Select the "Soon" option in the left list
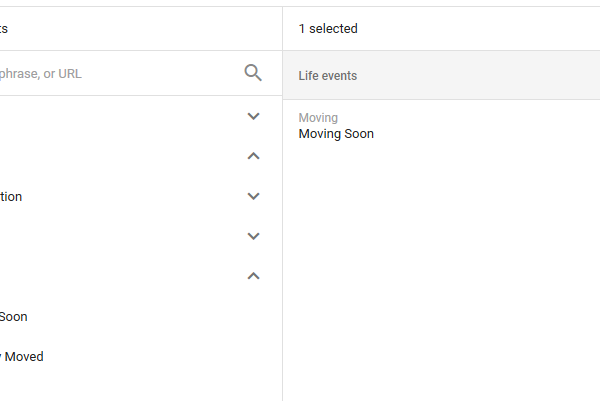This screenshot has width=600, height=401. click(14, 316)
